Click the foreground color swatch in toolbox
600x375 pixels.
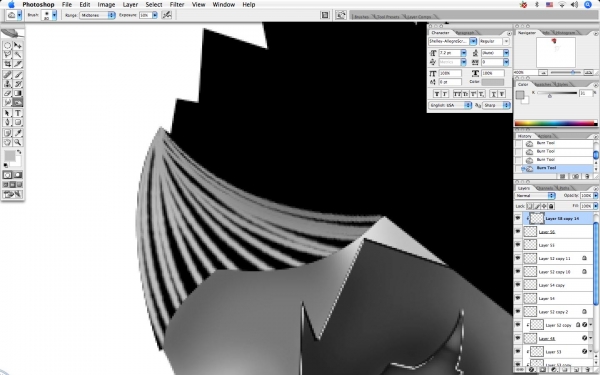click(x=10, y=156)
